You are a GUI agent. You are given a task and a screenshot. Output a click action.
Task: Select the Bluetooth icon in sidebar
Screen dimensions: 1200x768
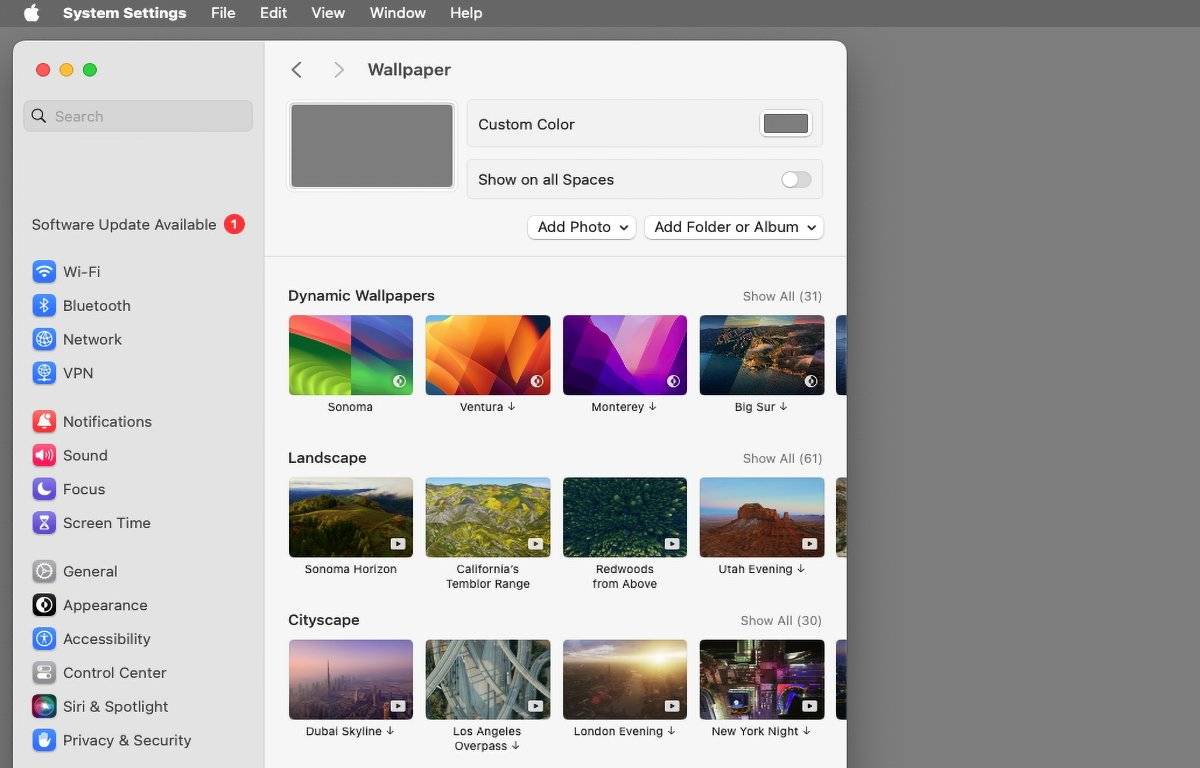coord(44,306)
